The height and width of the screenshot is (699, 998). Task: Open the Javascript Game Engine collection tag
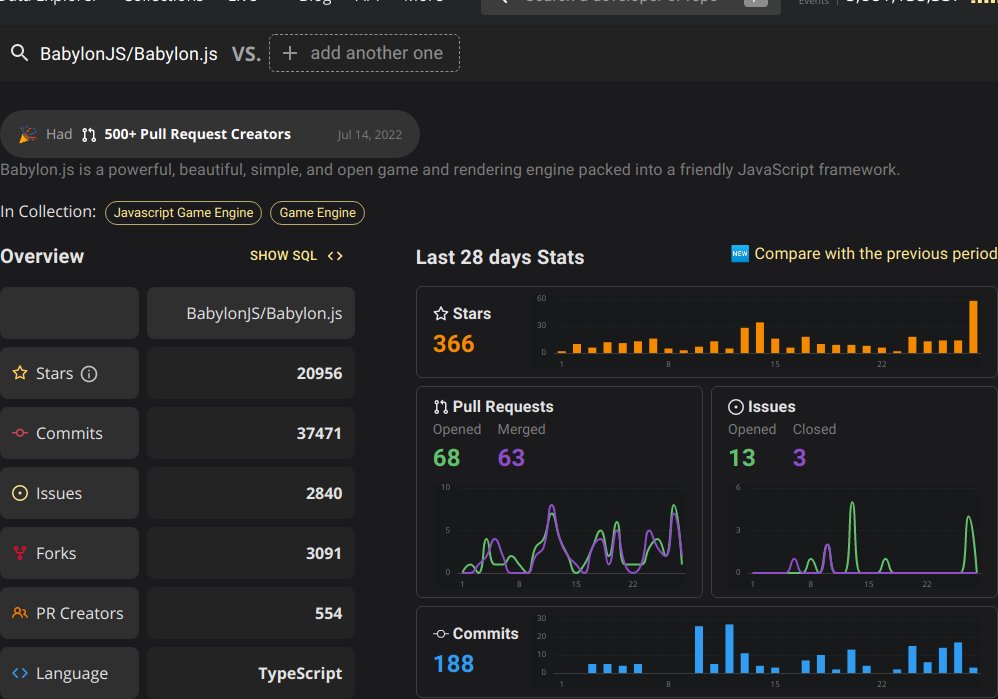click(183, 213)
